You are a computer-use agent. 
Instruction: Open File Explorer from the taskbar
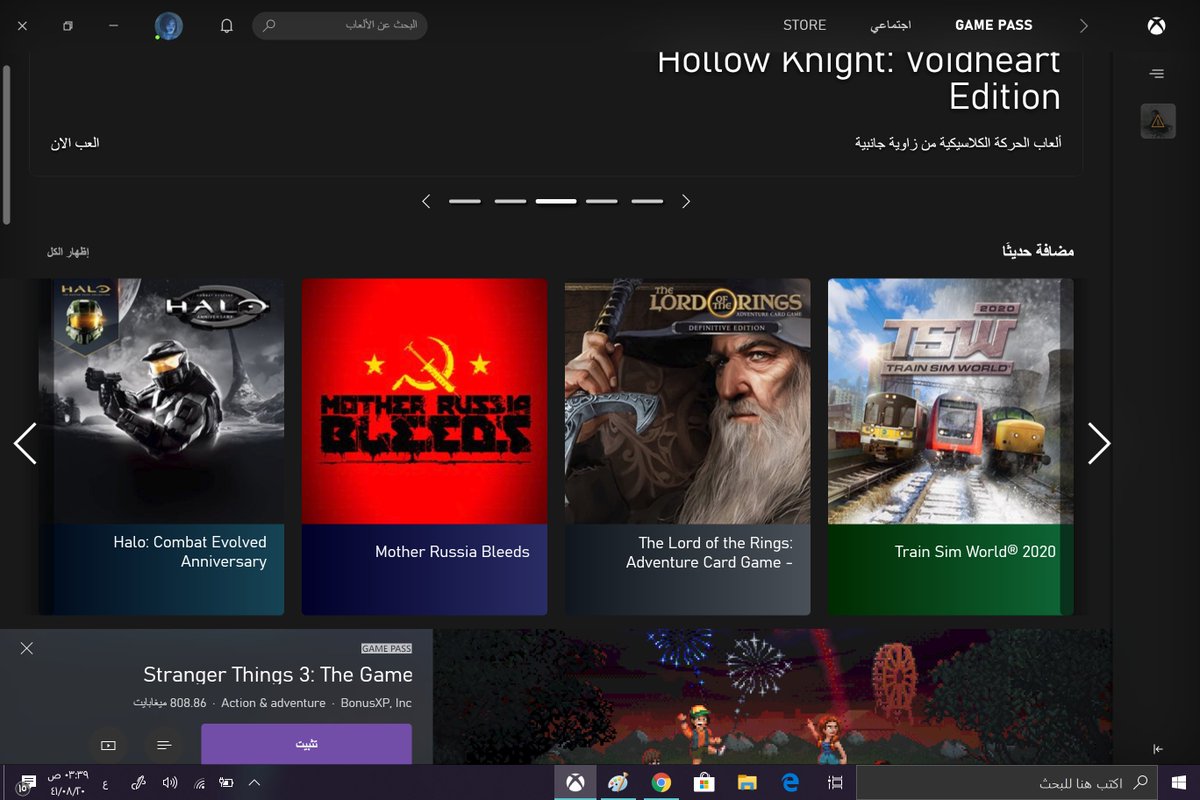click(x=747, y=783)
